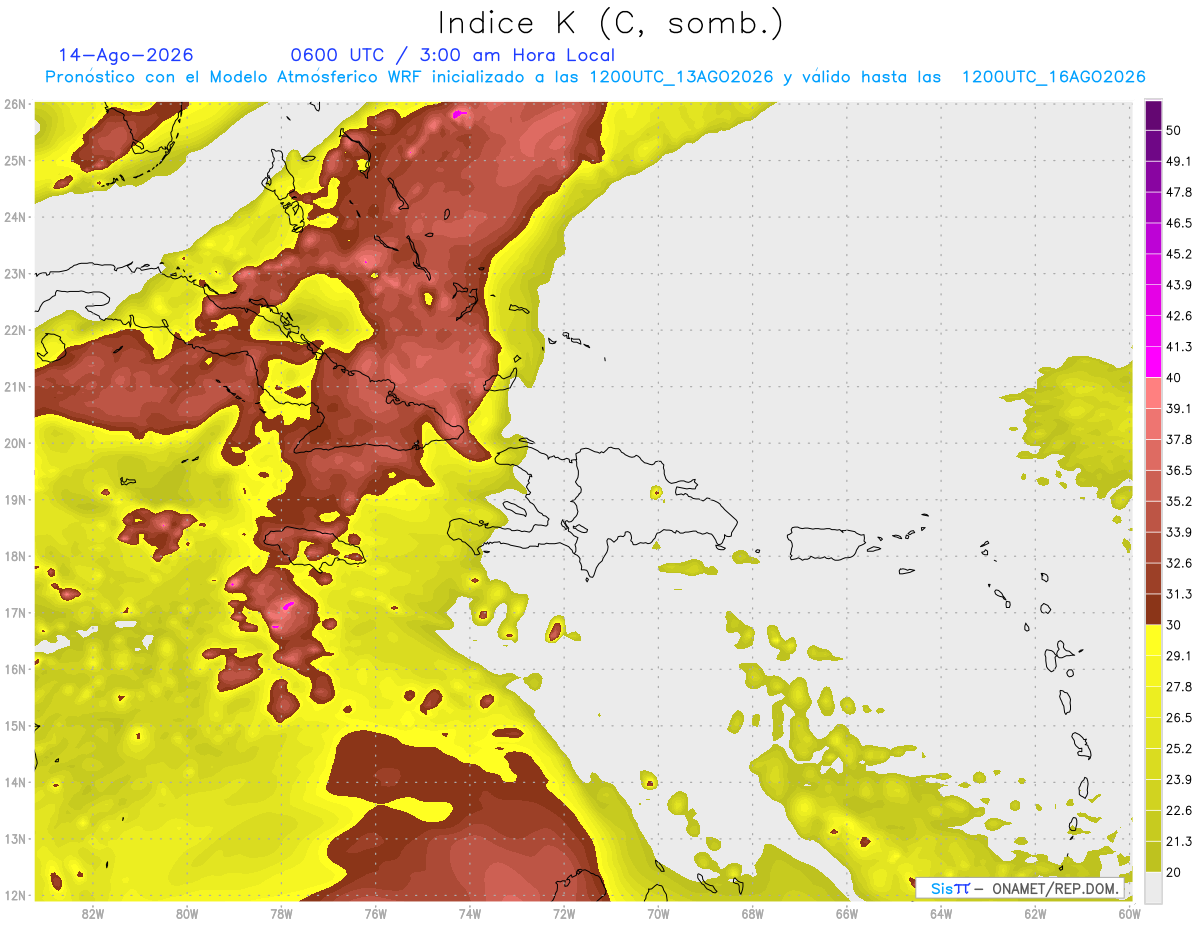Click the colorbar value "31.3"
This screenshot has width=1200, height=927.
point(1179,594)
